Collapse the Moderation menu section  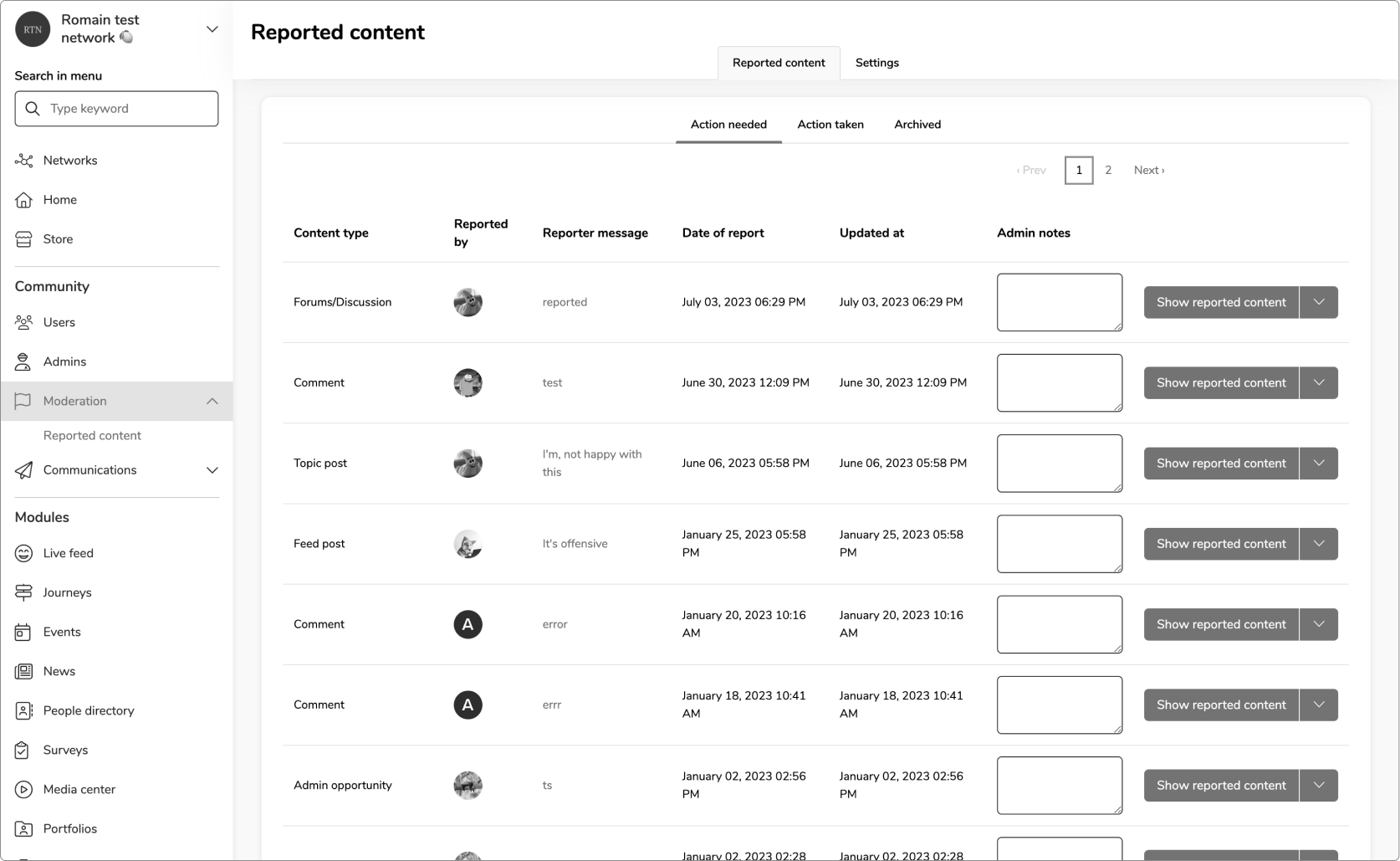pos(212,401)
